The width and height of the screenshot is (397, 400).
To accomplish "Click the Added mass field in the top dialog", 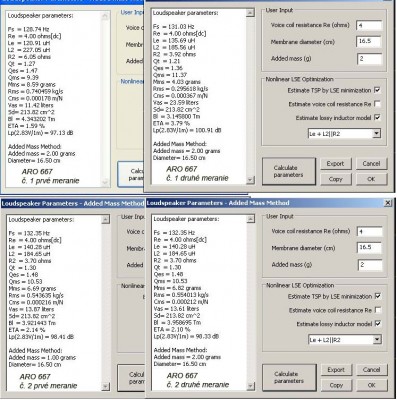I will 369,59.
